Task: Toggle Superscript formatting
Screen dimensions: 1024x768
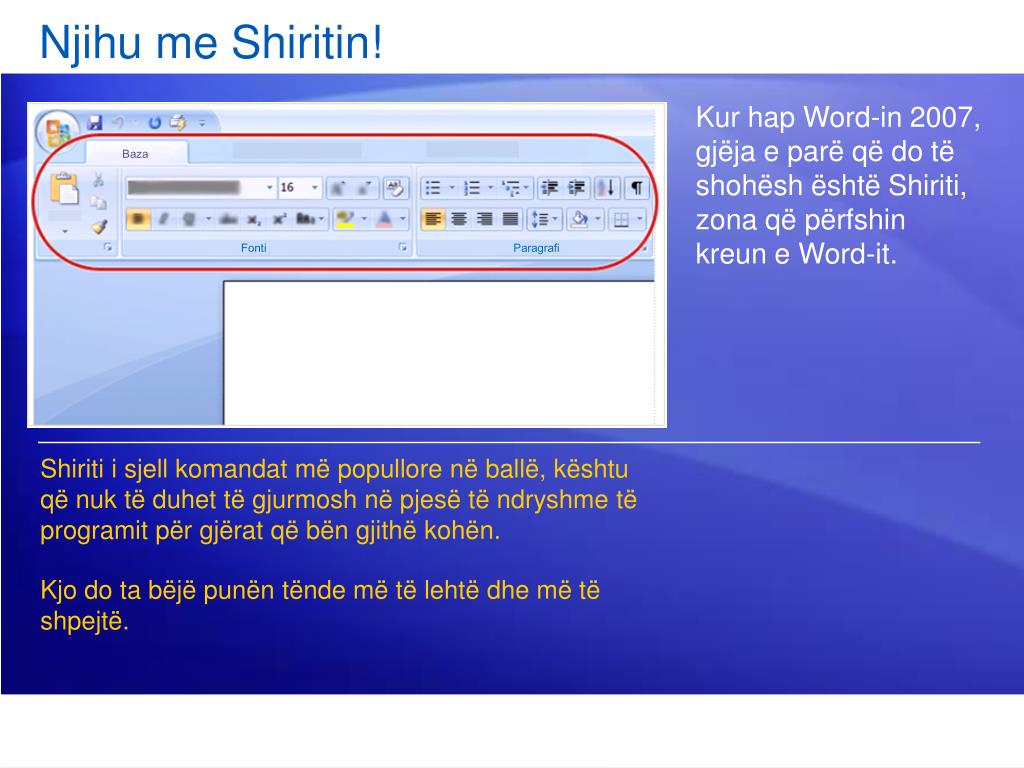Action: click(280, 219)
